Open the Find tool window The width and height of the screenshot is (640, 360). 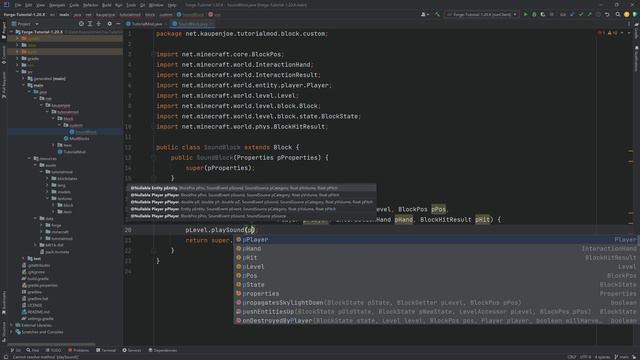click(33, 350)
